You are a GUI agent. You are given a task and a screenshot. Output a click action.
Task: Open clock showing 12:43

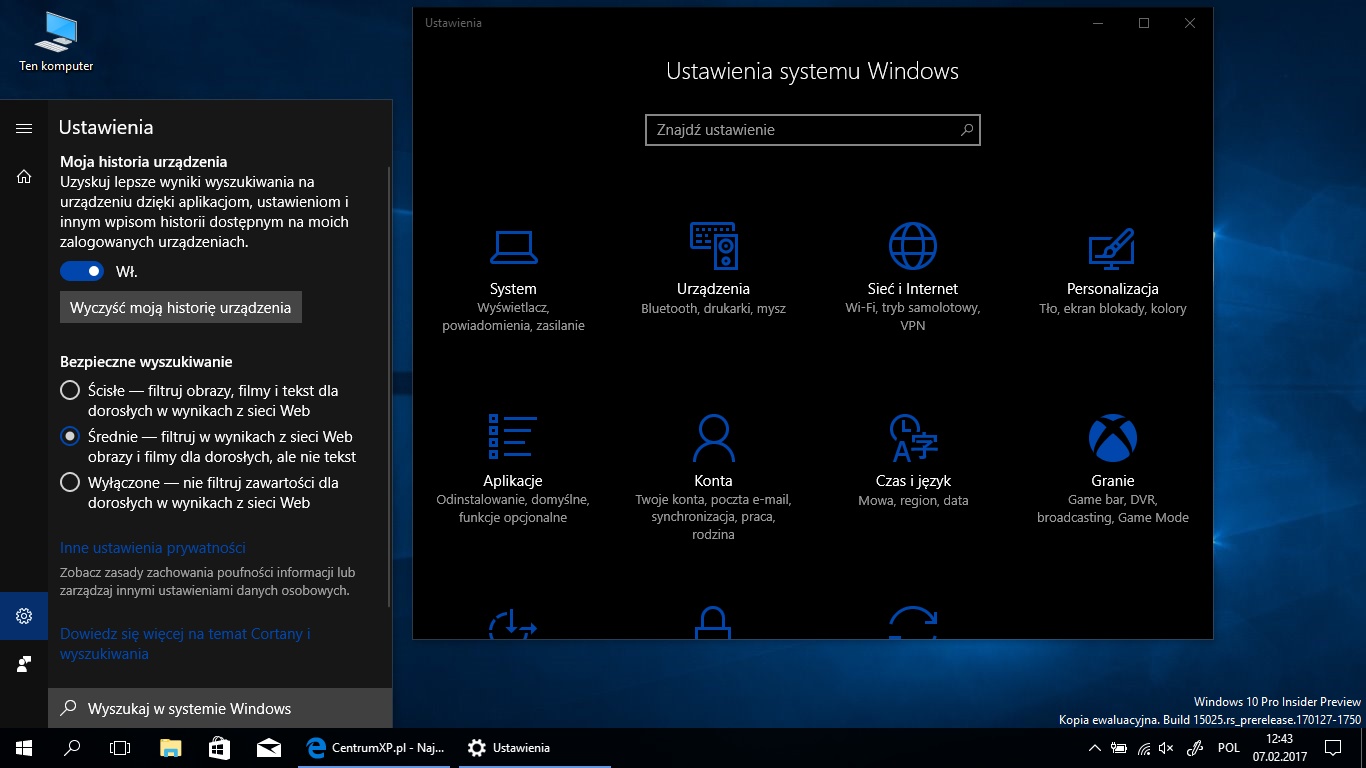1280,747
